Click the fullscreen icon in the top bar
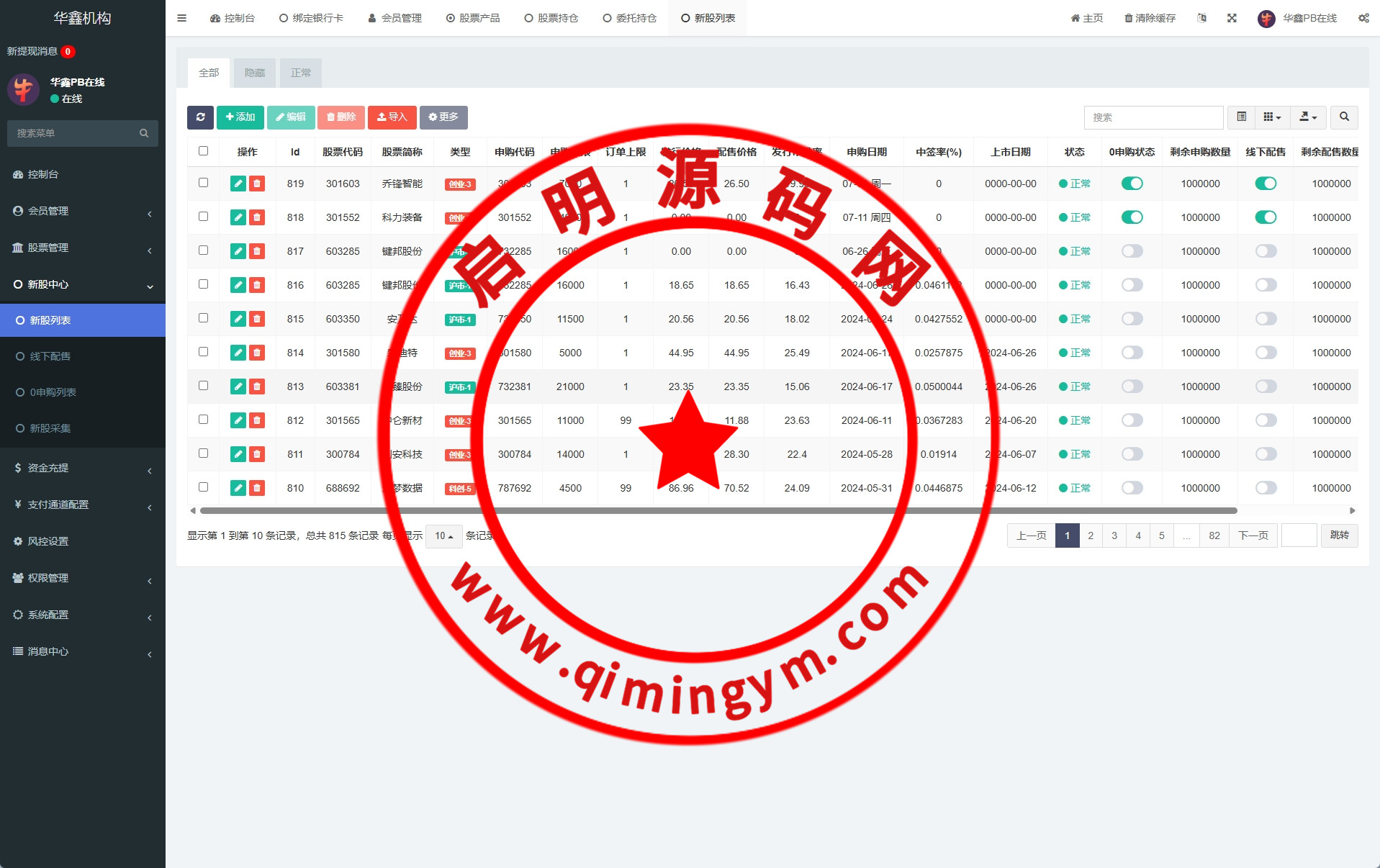The width and height of the screenshot is (1380, 868). [1232, 18]
